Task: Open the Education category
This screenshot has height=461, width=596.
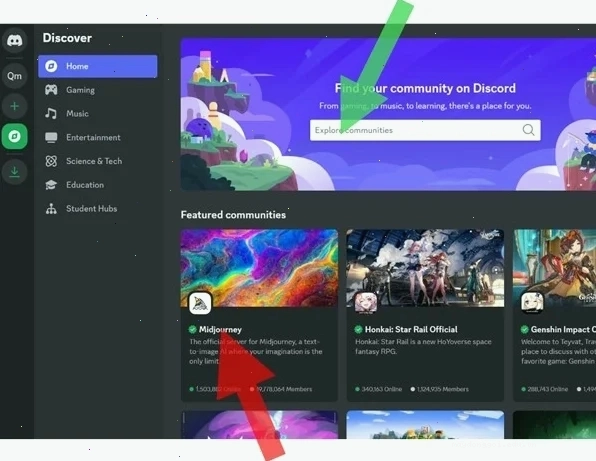Action: (x=98, y=185)
